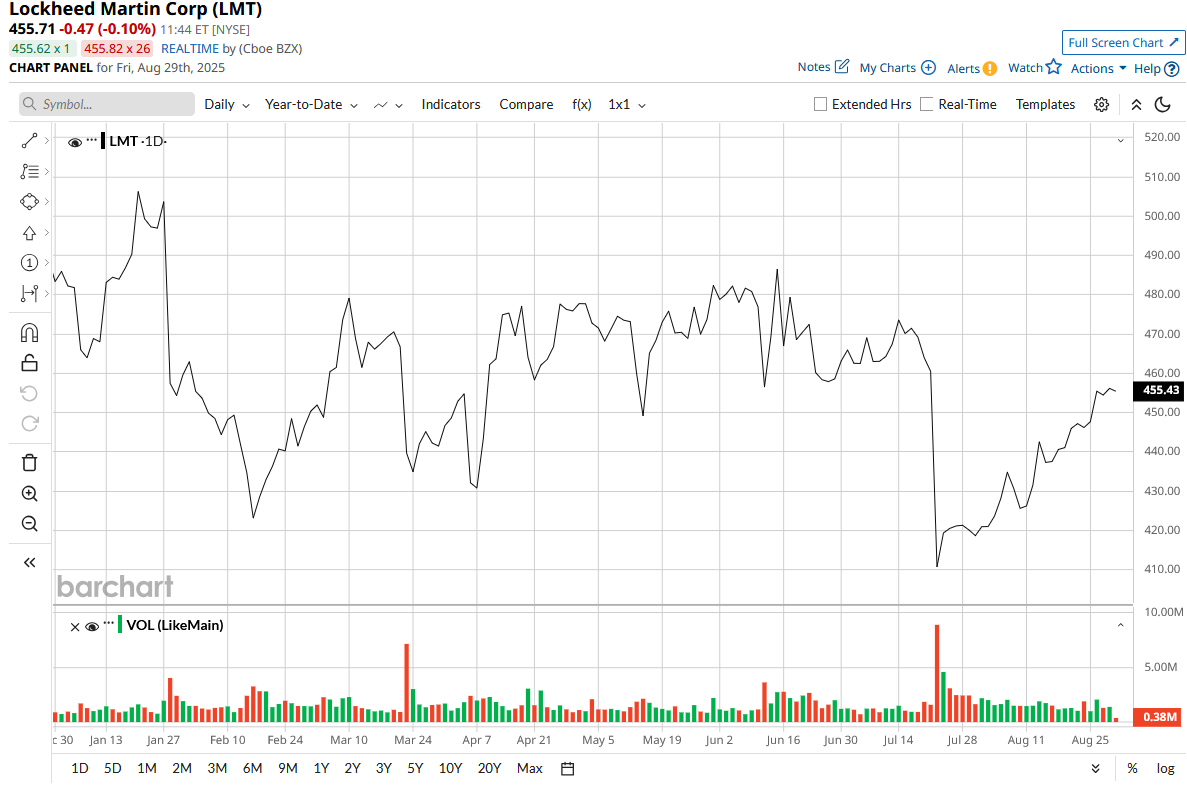Screen dimensions: 1187x798
Task: Open the Actions dropdown menu
Action: [x=1098, y=68]
